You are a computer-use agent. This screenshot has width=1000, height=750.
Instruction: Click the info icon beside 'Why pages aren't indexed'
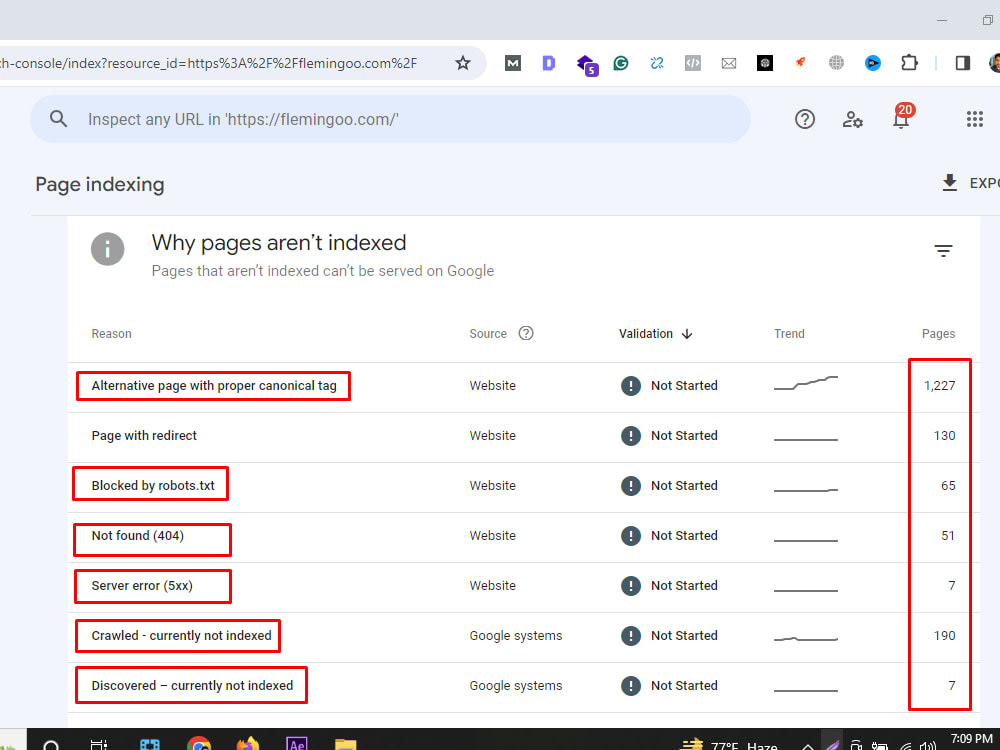tap(107, 249)
